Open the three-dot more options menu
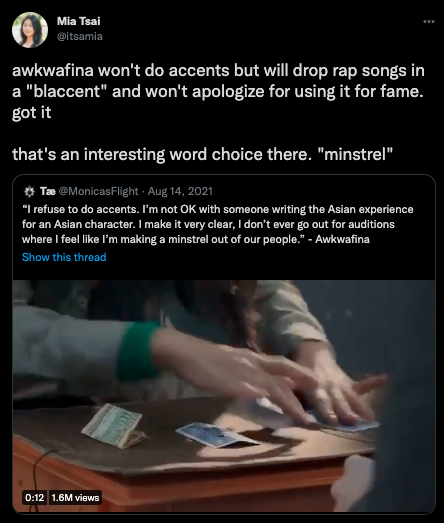The image size is (444, 523). point(429,22)
